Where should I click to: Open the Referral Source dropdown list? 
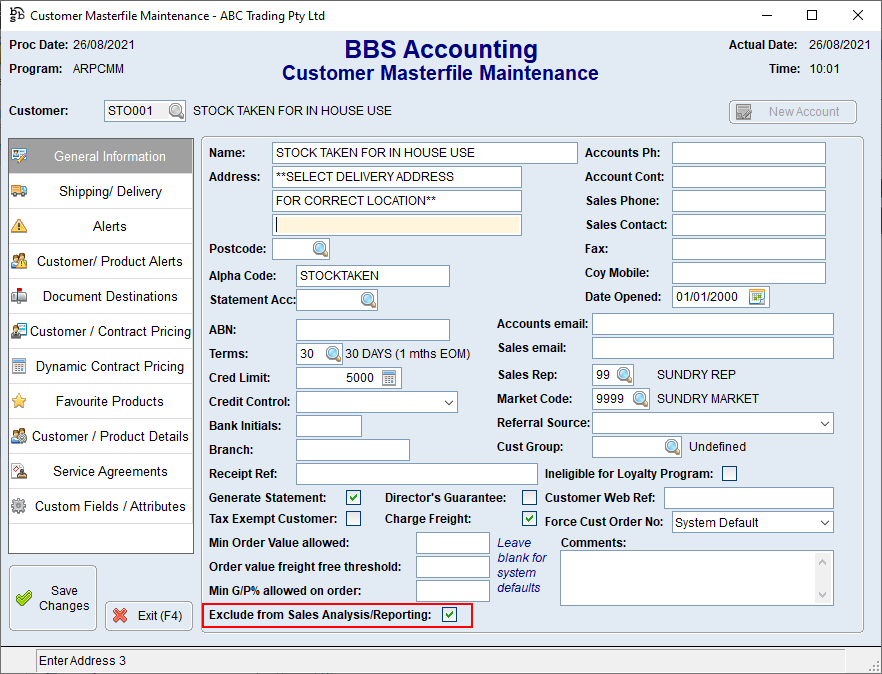[x=824, y=424]
